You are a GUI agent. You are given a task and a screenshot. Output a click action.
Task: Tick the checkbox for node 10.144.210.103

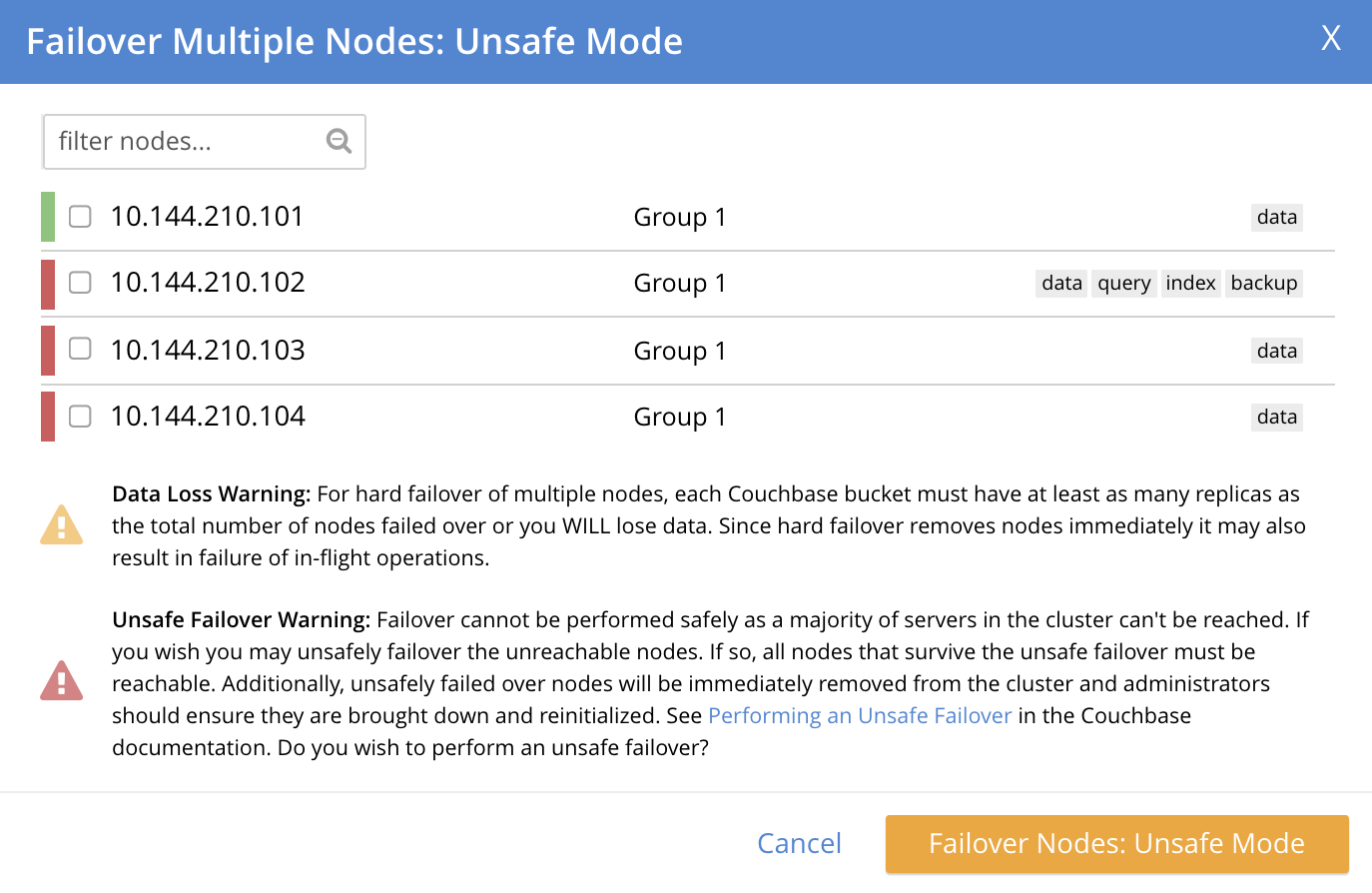pyautogui.click(x=80, y=349)
